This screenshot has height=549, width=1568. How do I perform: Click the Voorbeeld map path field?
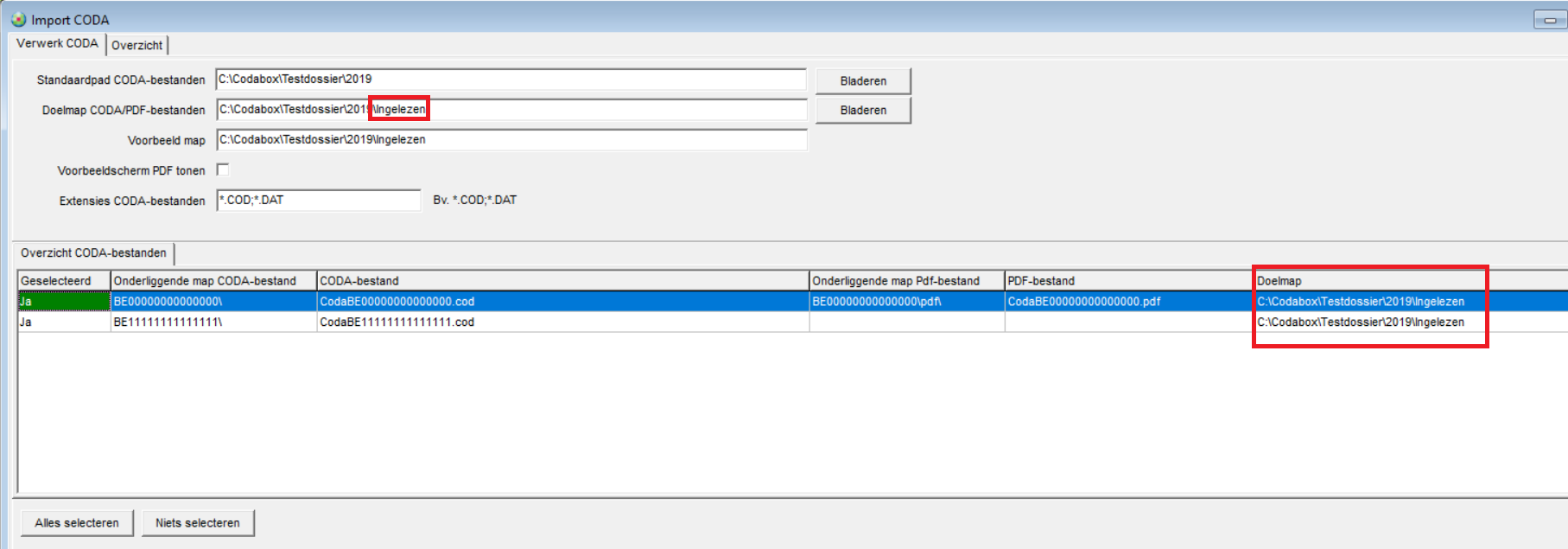pos(510,139)
